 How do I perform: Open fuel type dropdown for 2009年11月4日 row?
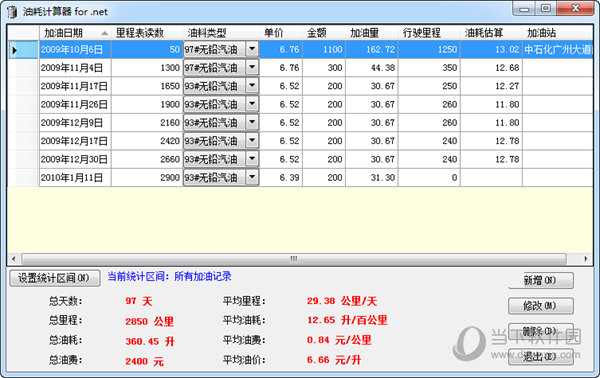[252, 67]
